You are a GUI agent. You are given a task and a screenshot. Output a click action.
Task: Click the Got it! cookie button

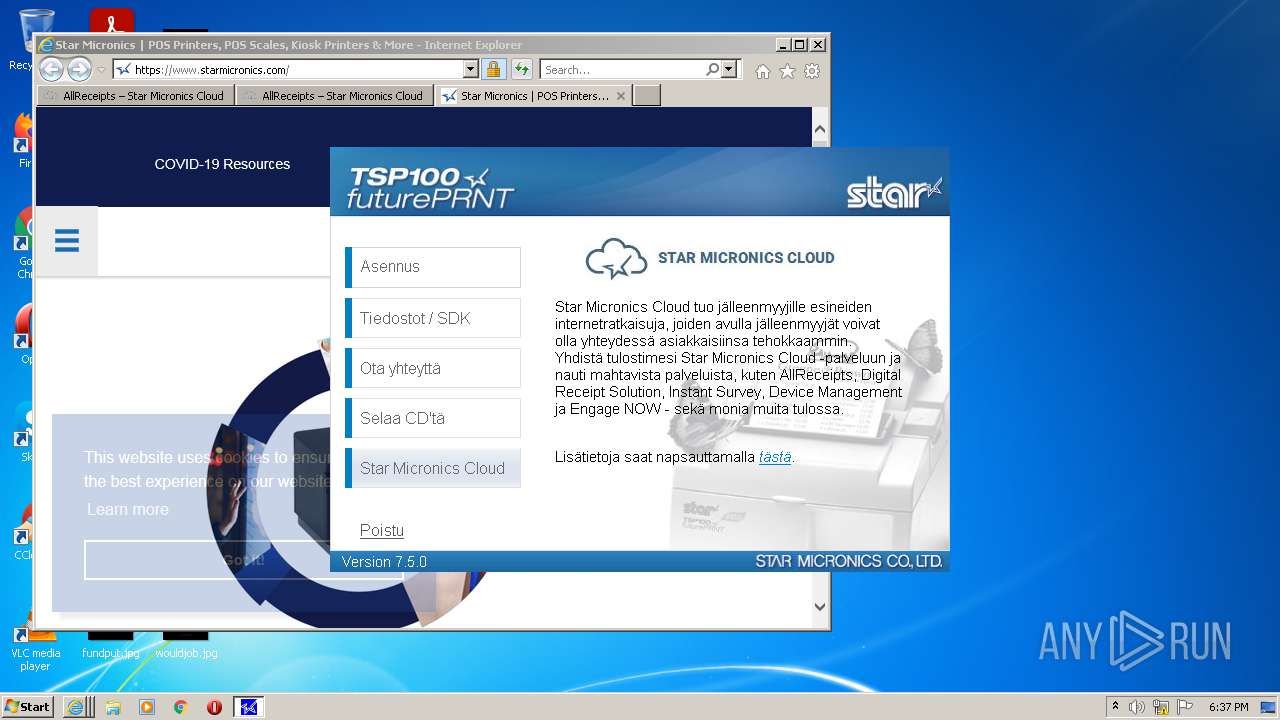[244, 560]
